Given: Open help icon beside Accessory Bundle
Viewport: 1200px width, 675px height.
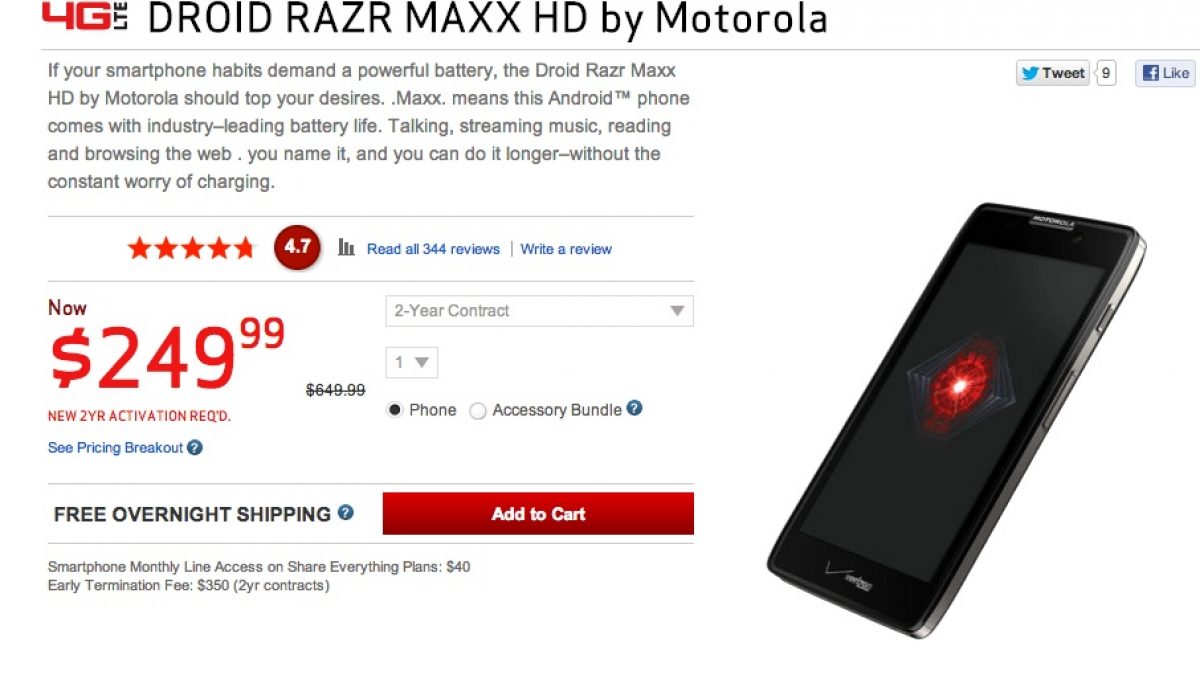Looking at the screenshot, I should pos(634,409).
